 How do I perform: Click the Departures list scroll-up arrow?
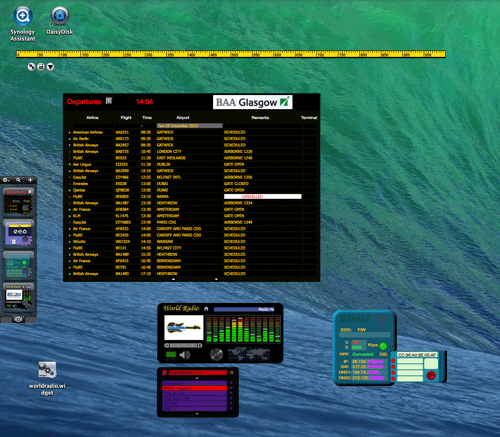click(x=173, y=279)
